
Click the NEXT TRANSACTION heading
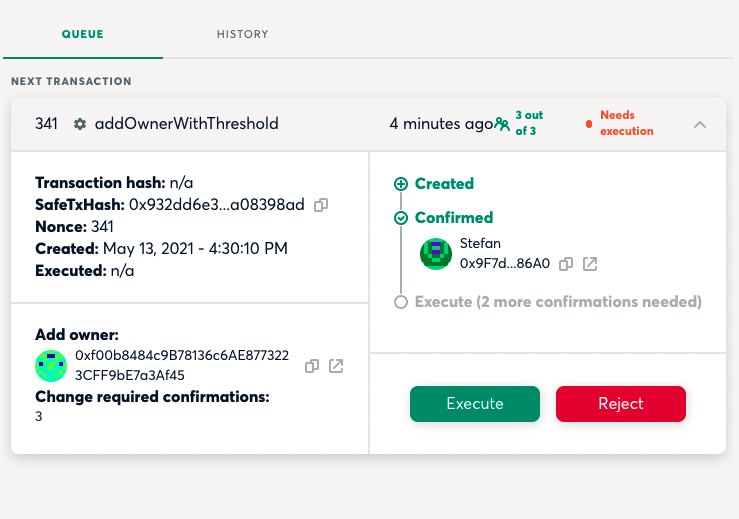[71, 81]
